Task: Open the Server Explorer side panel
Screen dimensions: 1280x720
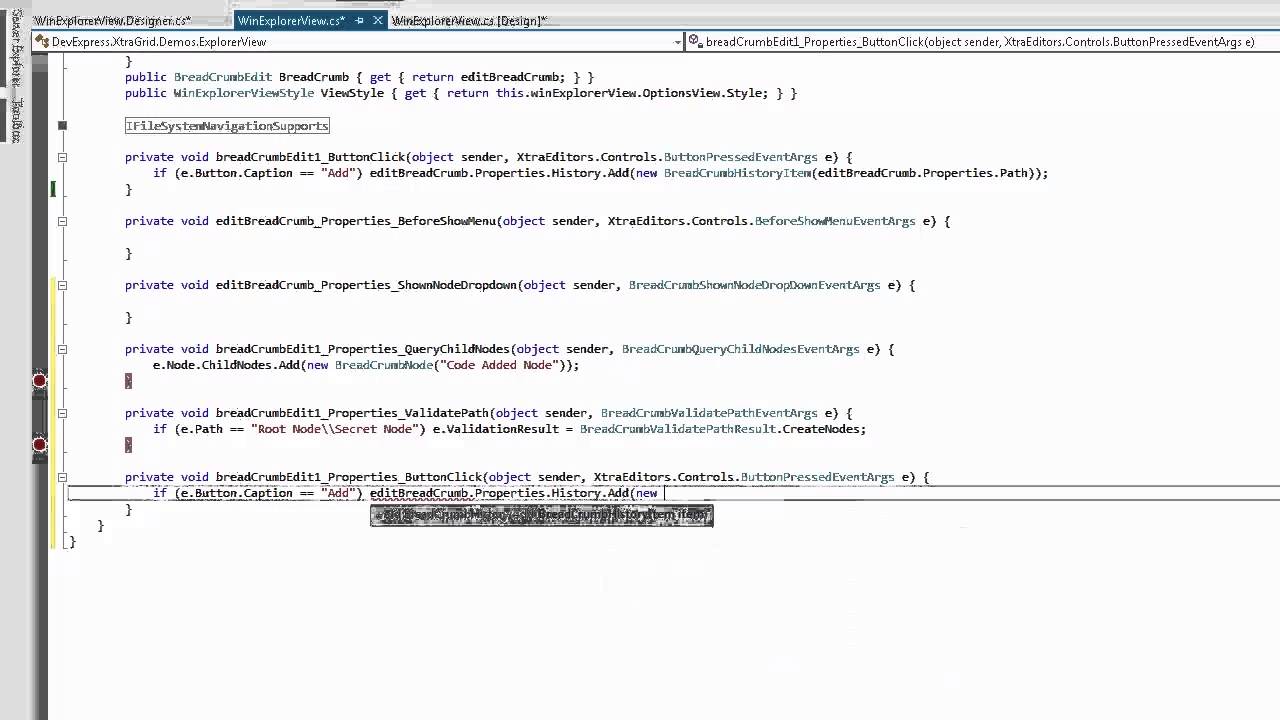Action: (16, 48)
